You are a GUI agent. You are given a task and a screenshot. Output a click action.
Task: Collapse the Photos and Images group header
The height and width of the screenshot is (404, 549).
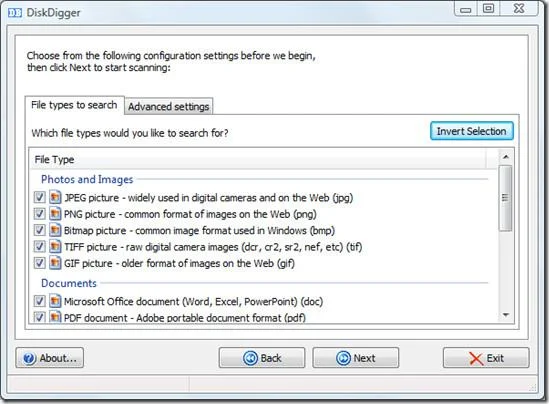[87, 179]
